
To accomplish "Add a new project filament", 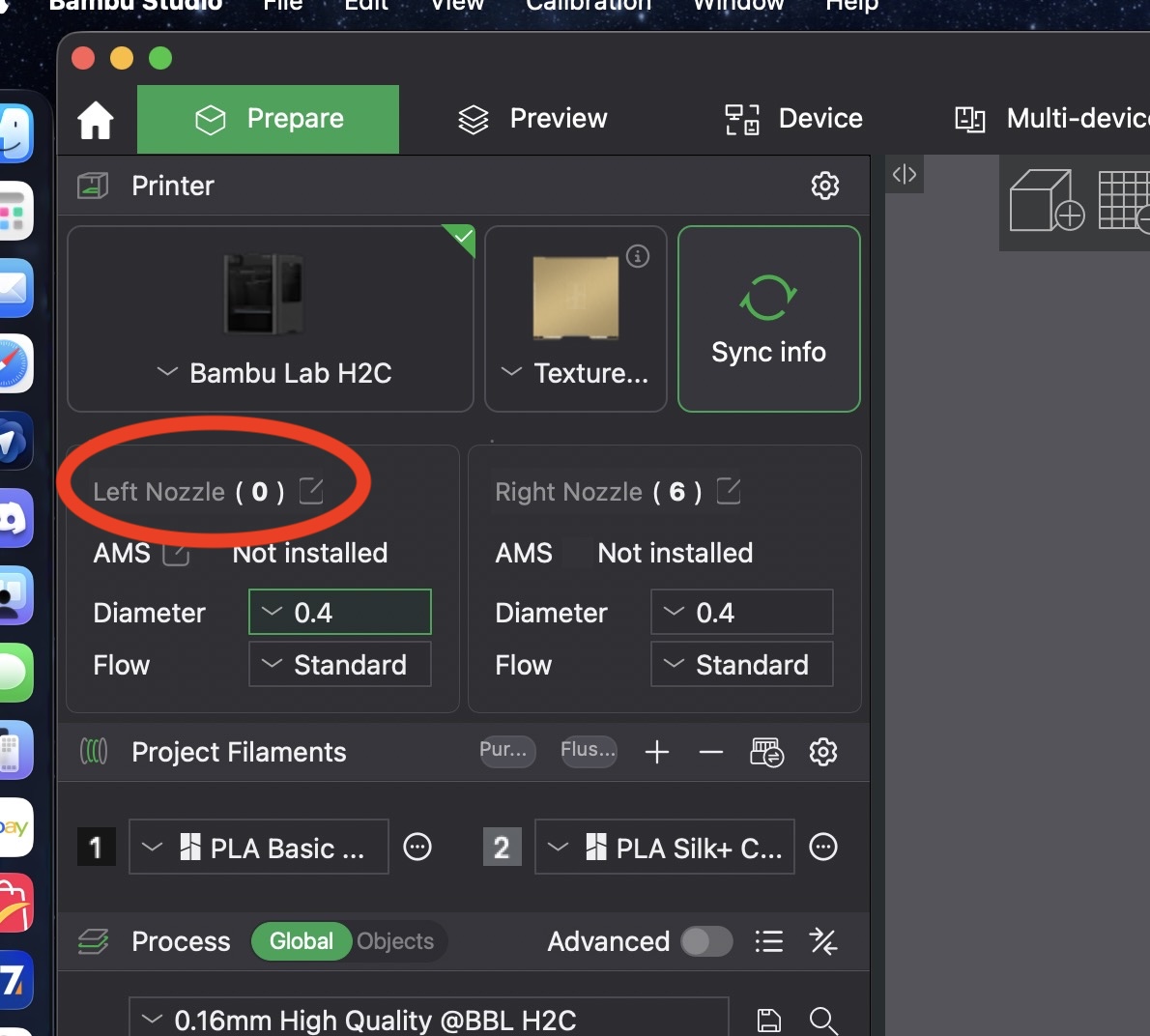I will coord(656,752).
